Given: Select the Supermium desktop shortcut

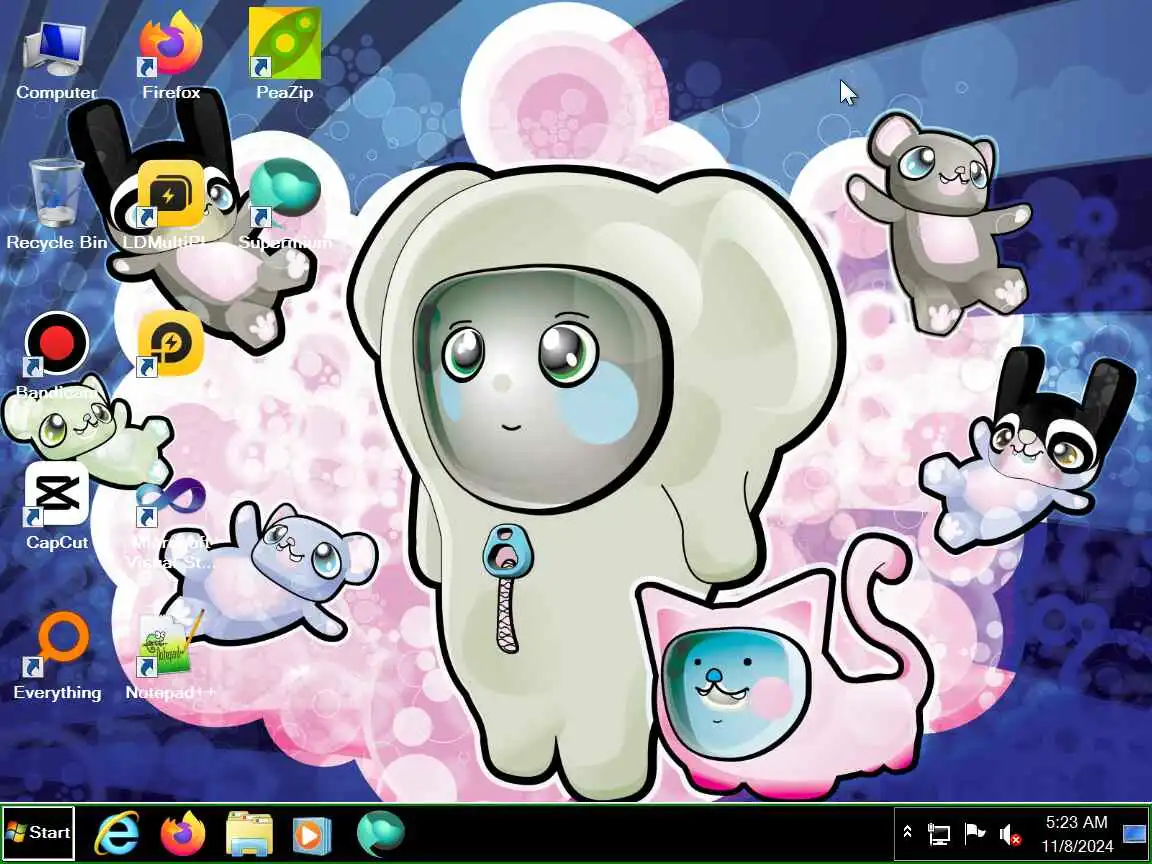Looking at the screenshot, I should point(285,204).
